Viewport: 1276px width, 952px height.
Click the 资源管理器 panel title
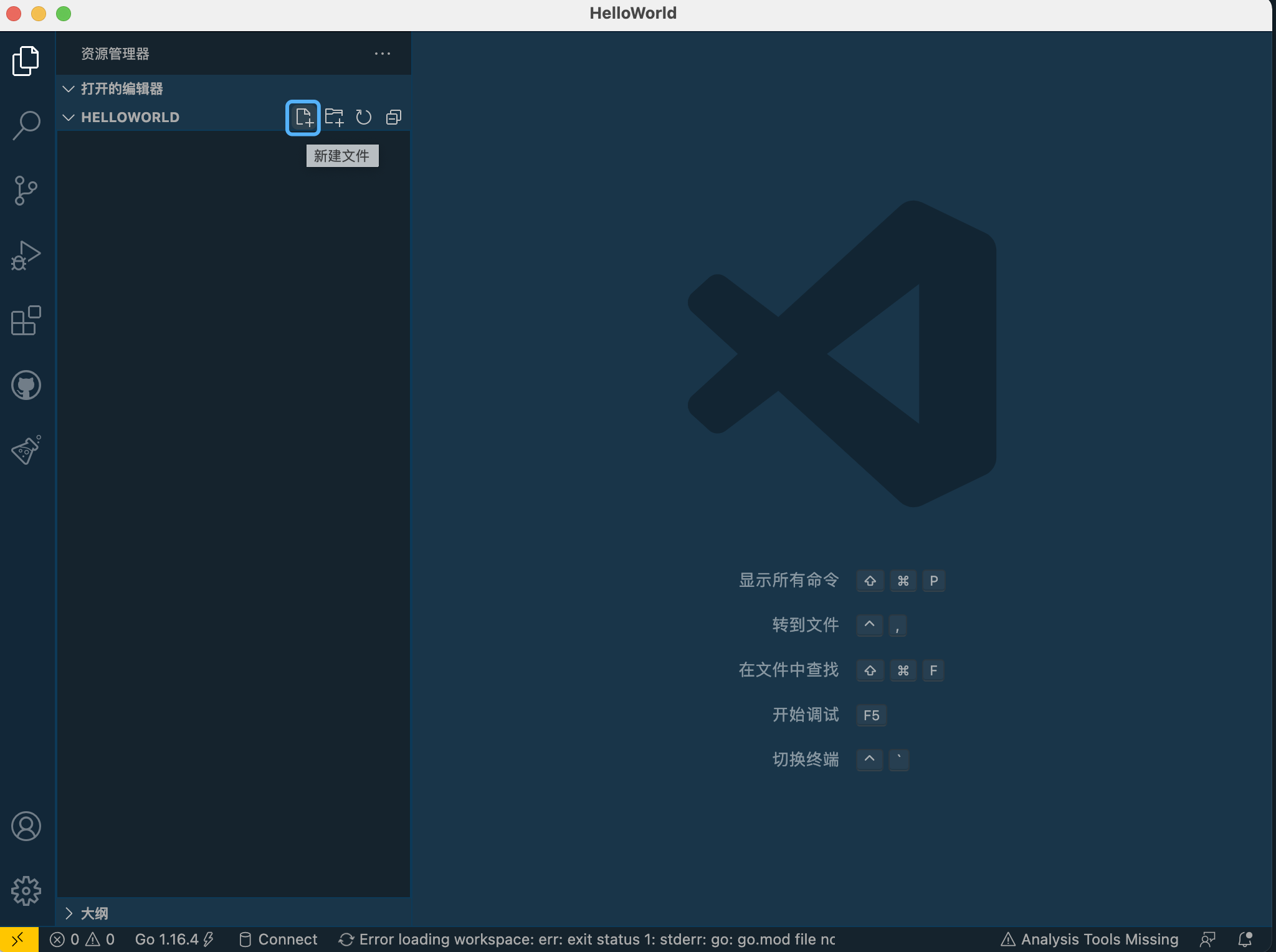115,54
